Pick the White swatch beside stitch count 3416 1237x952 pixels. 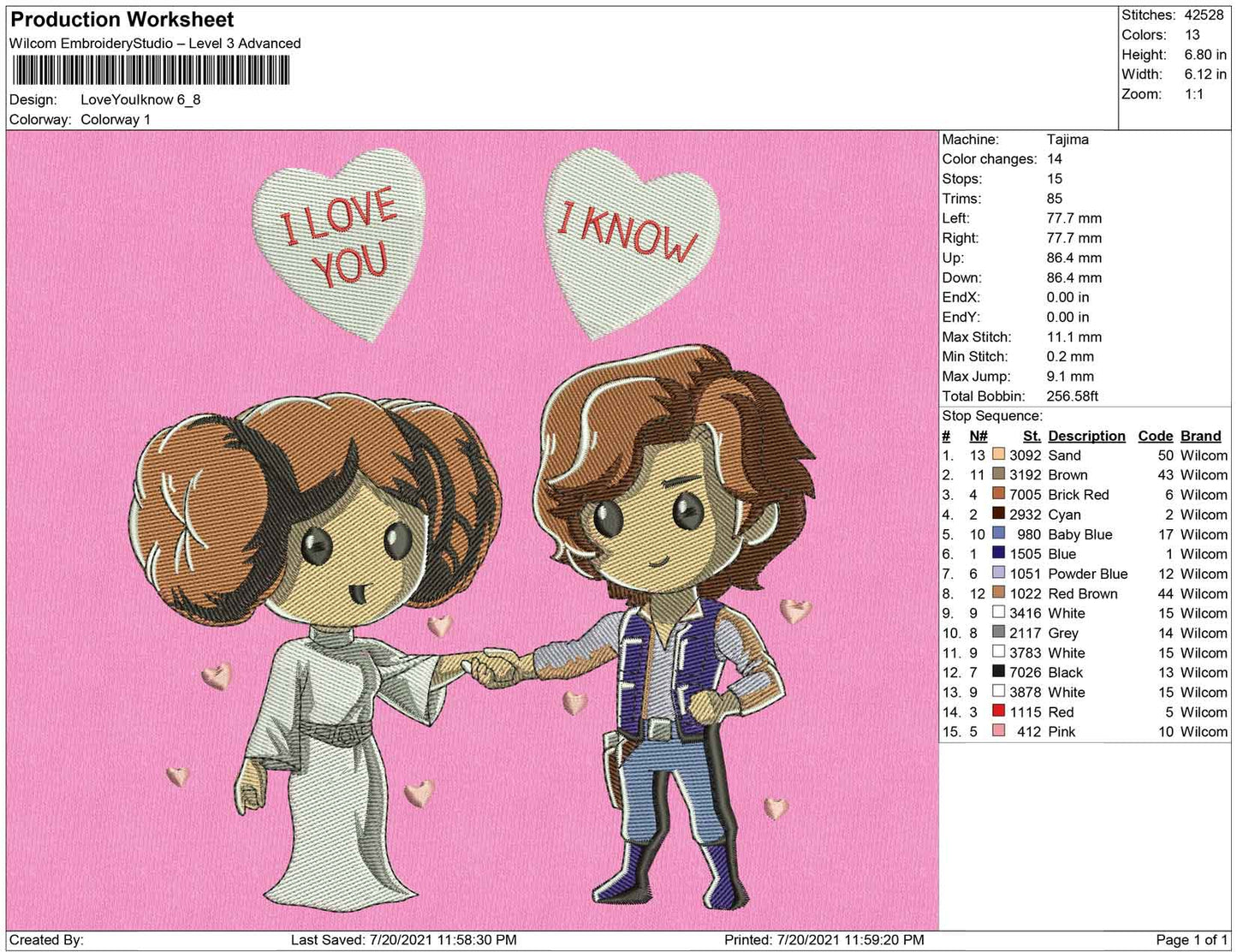click(998, 613)
